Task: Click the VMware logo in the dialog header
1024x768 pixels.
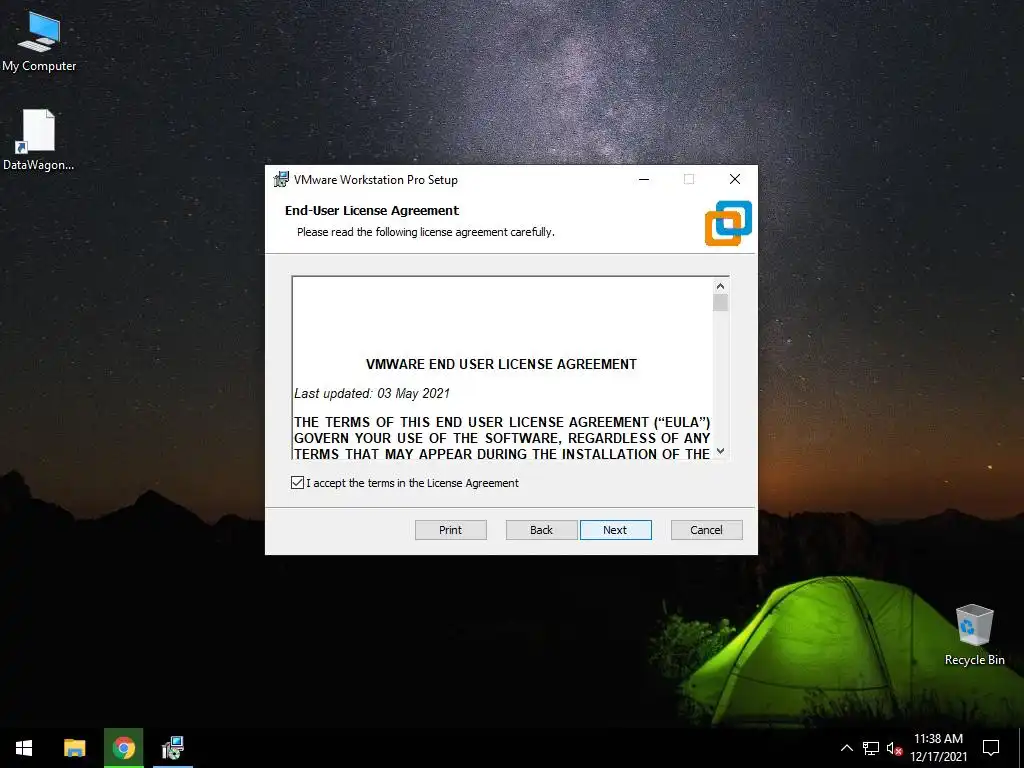Action: [x=728, y=223]
